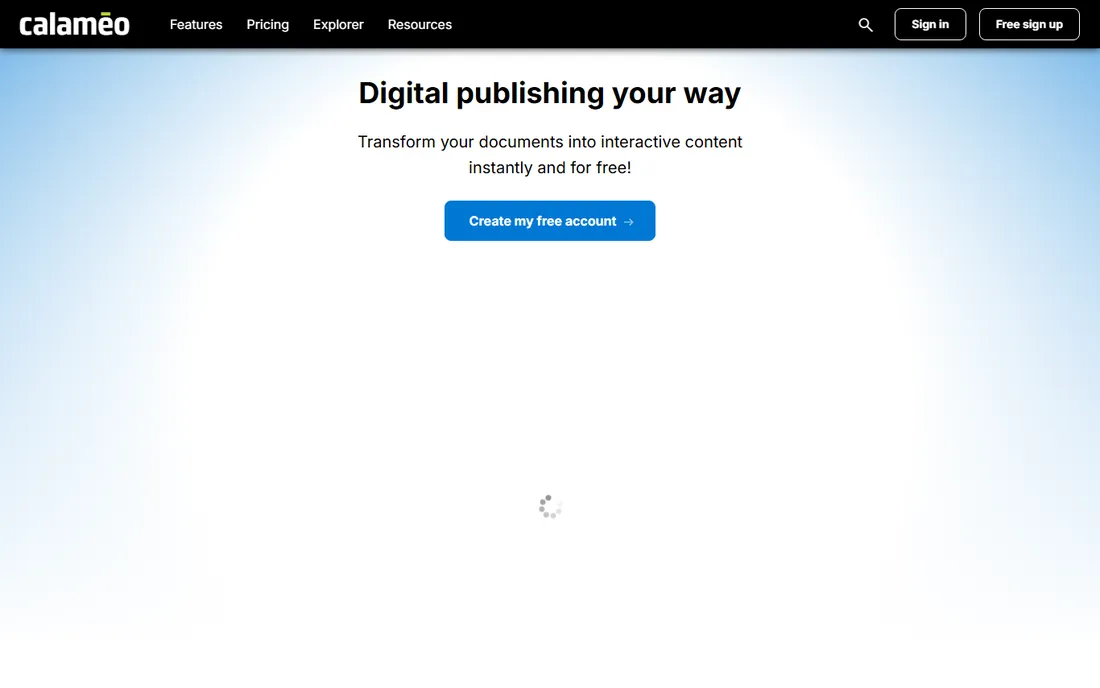Click the 'Transform your documents' subtitle text
This screenshot has height=688, width=1100.
tap(550, 154)
